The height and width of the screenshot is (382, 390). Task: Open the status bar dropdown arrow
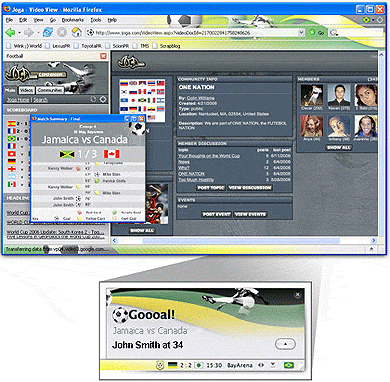tap(273, 365)
